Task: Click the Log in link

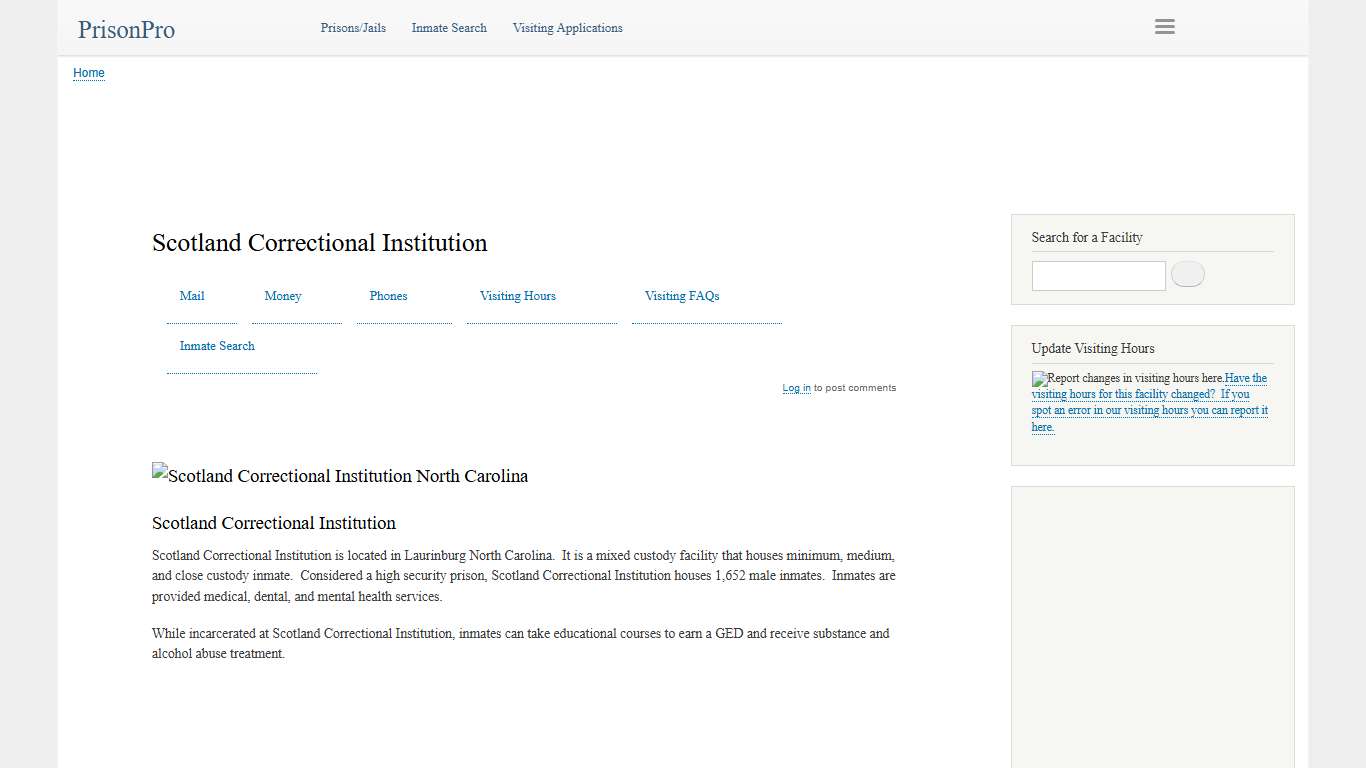Action: click(x=796, y=387)
